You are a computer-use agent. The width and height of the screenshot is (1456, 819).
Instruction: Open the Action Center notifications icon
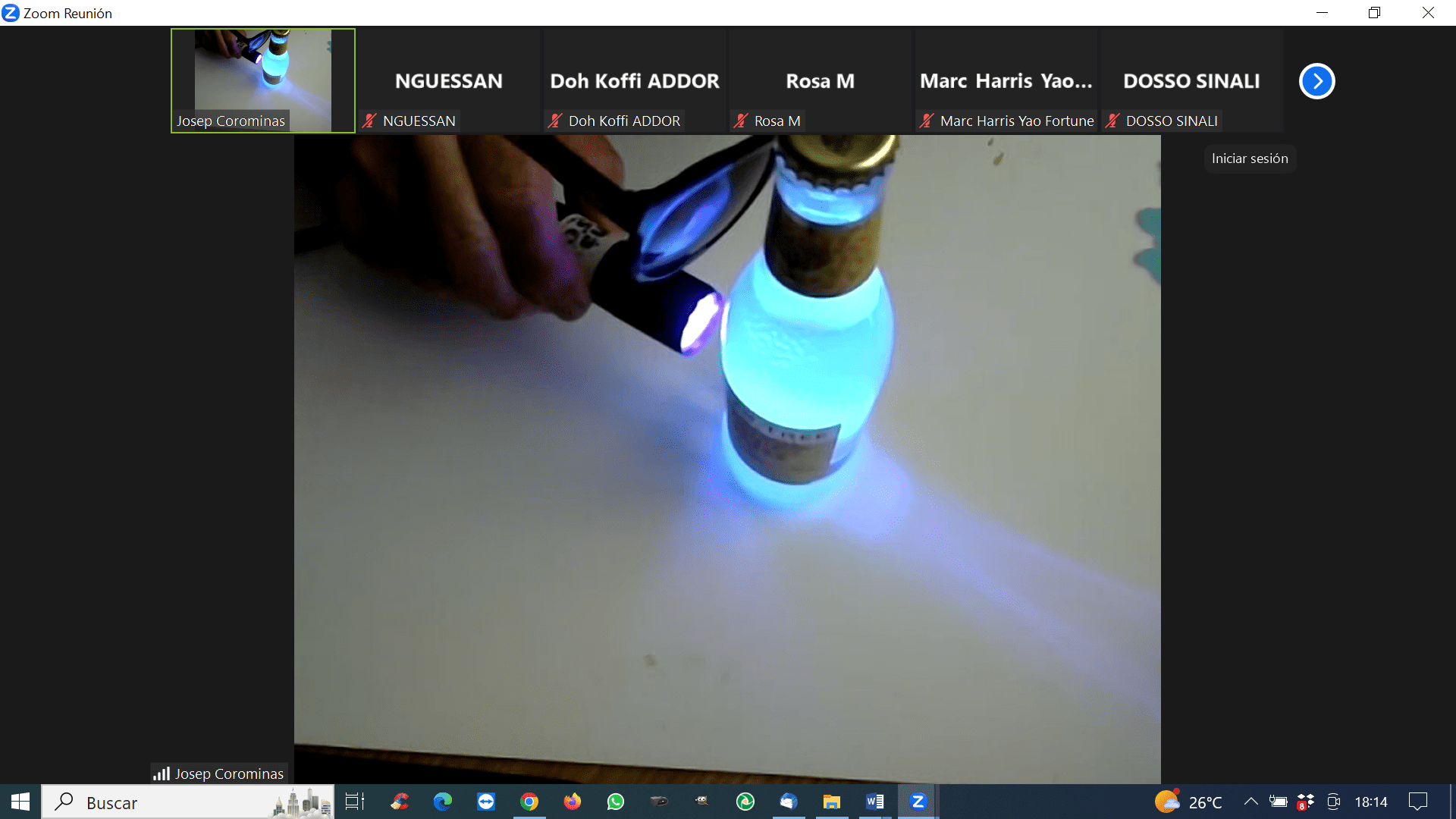(x=1418, y=802)
